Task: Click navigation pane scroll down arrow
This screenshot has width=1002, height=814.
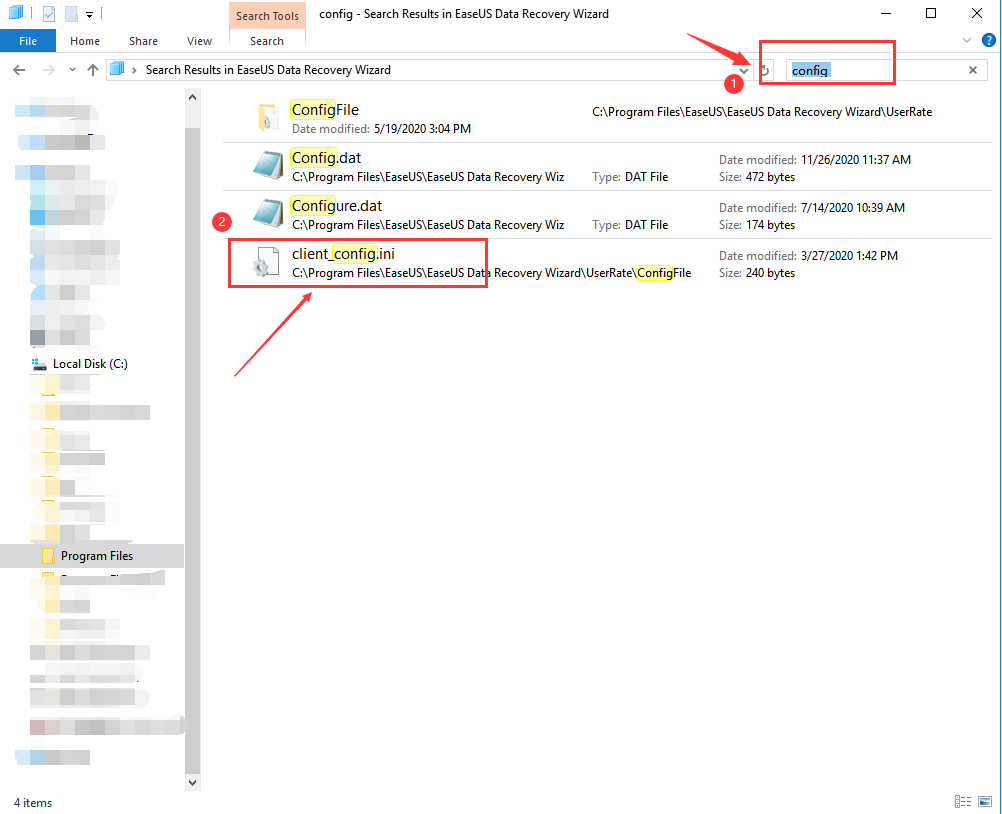Action: 192,783
